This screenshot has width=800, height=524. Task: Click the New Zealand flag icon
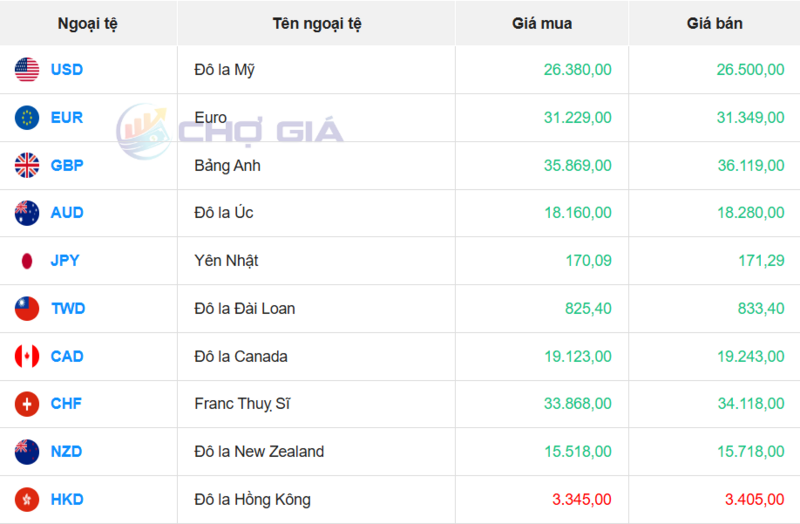27,452
